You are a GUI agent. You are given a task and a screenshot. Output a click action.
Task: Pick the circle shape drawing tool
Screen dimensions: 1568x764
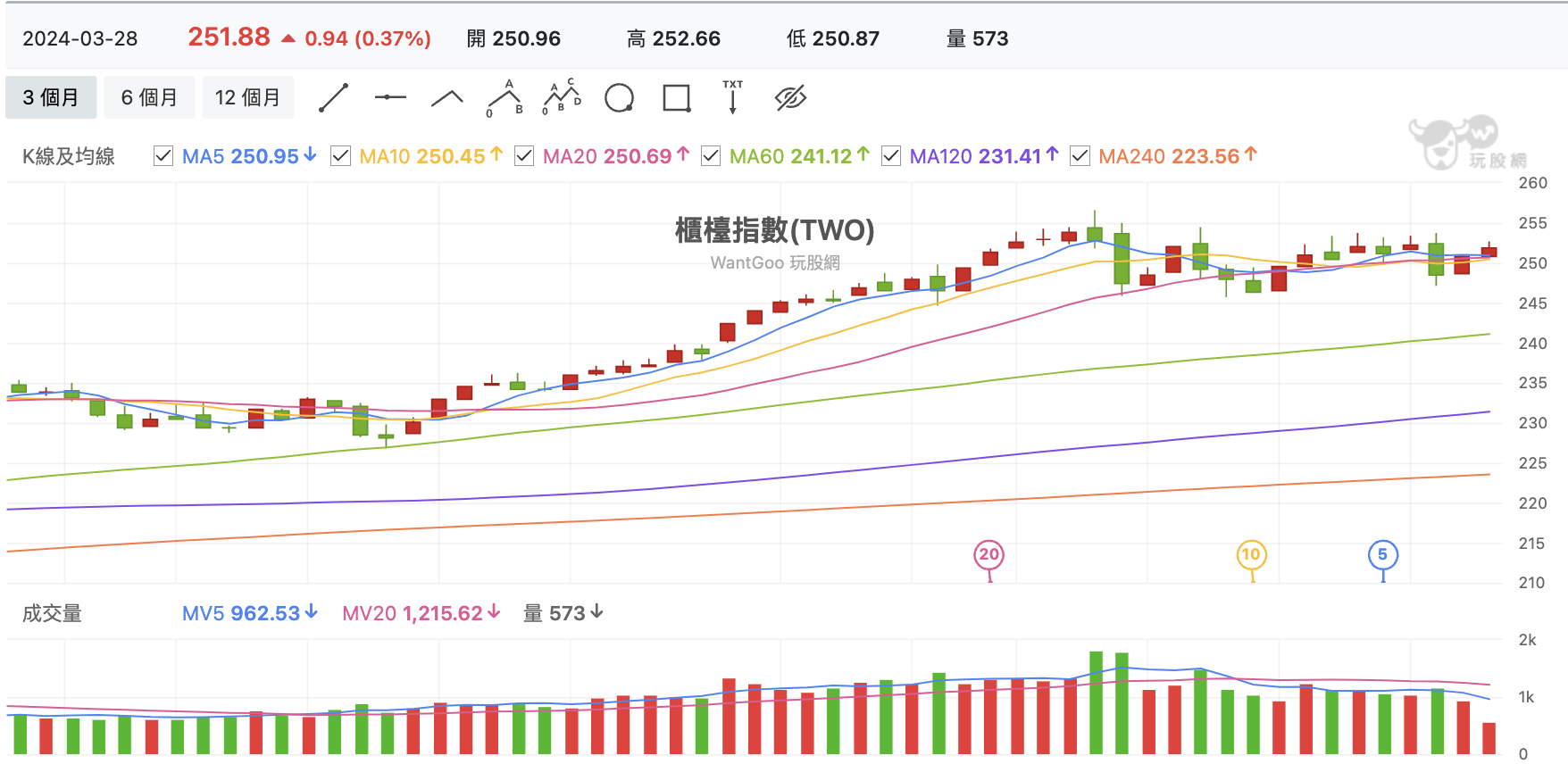619,97
